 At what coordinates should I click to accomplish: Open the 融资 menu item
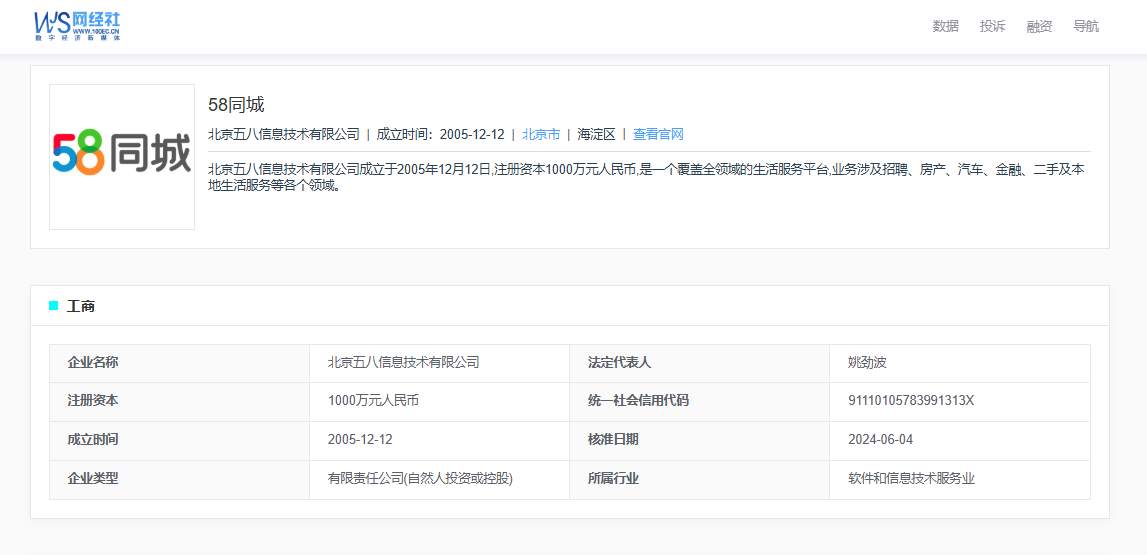click(x=1039, y=26)
